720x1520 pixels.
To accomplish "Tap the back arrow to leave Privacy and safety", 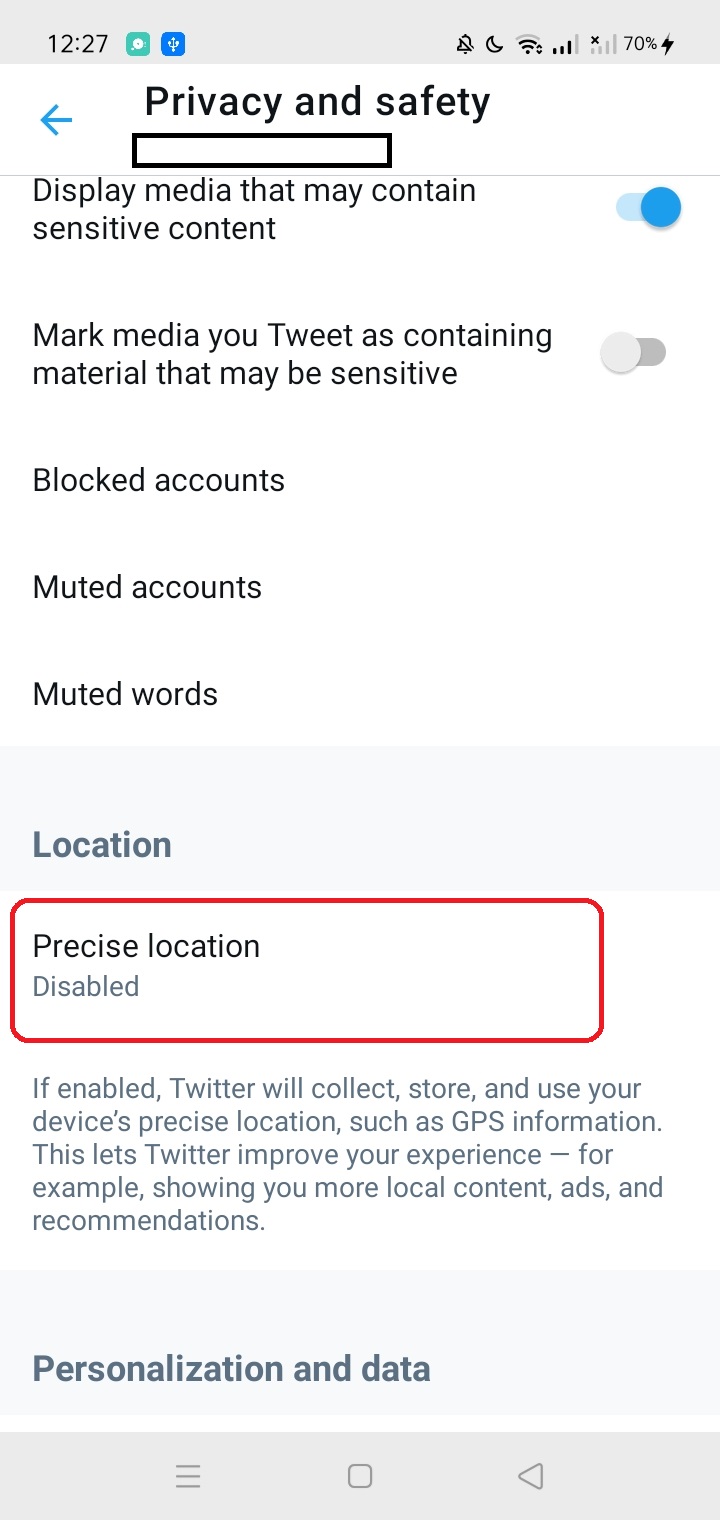I will (57, 119).
